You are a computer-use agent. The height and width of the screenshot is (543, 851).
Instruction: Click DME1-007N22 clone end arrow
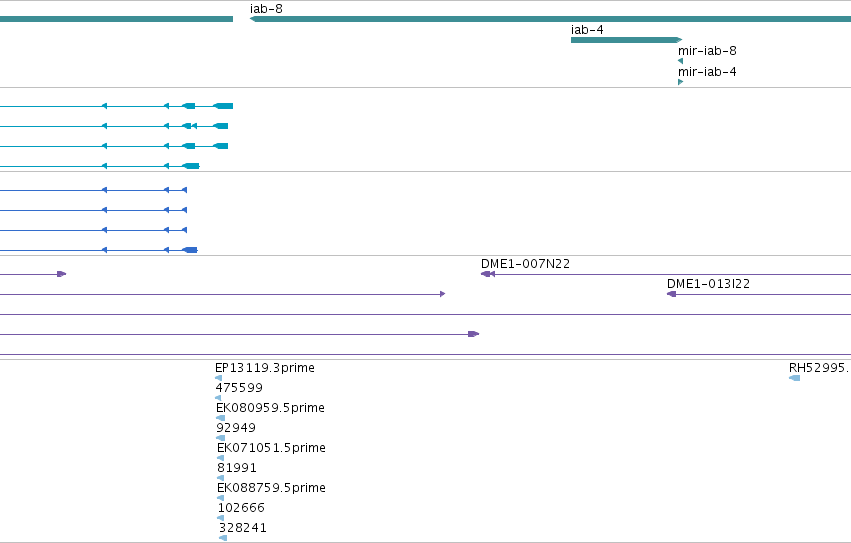(x=487, y=274)
